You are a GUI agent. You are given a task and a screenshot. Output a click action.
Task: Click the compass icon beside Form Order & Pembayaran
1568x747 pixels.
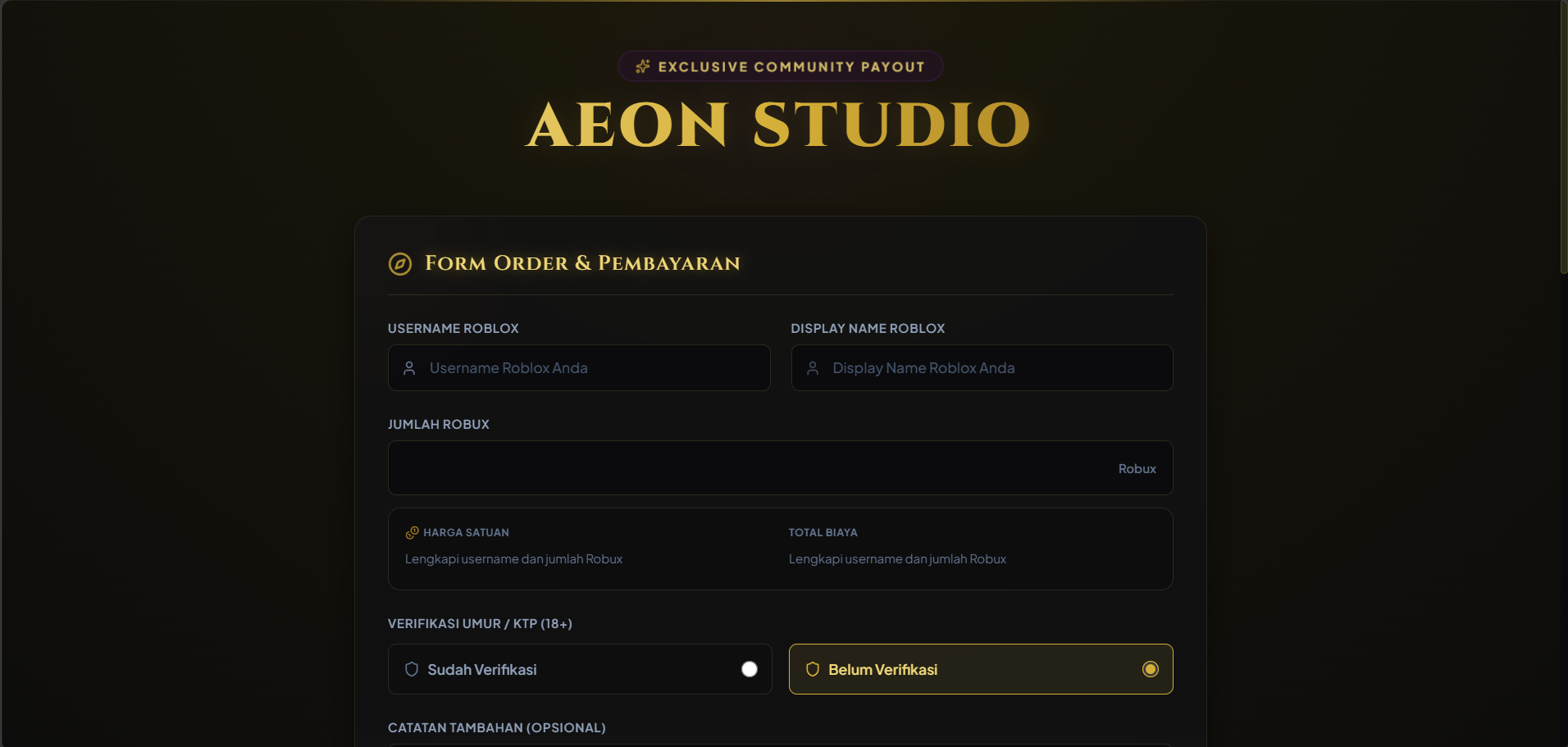point(400,264)
